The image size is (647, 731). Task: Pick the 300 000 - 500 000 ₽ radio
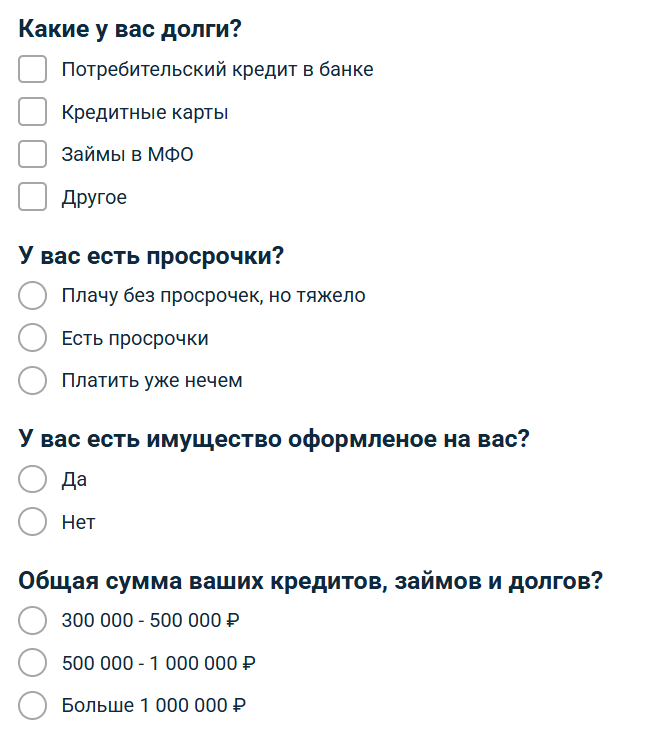[x=32, y=621]
